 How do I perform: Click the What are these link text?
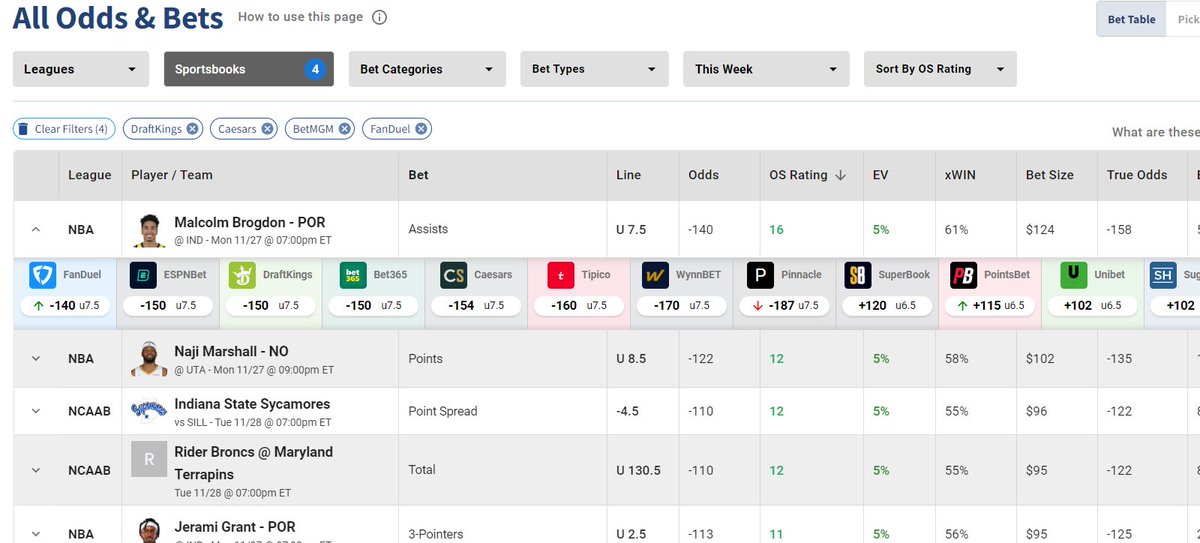[x=1156, y=132]
